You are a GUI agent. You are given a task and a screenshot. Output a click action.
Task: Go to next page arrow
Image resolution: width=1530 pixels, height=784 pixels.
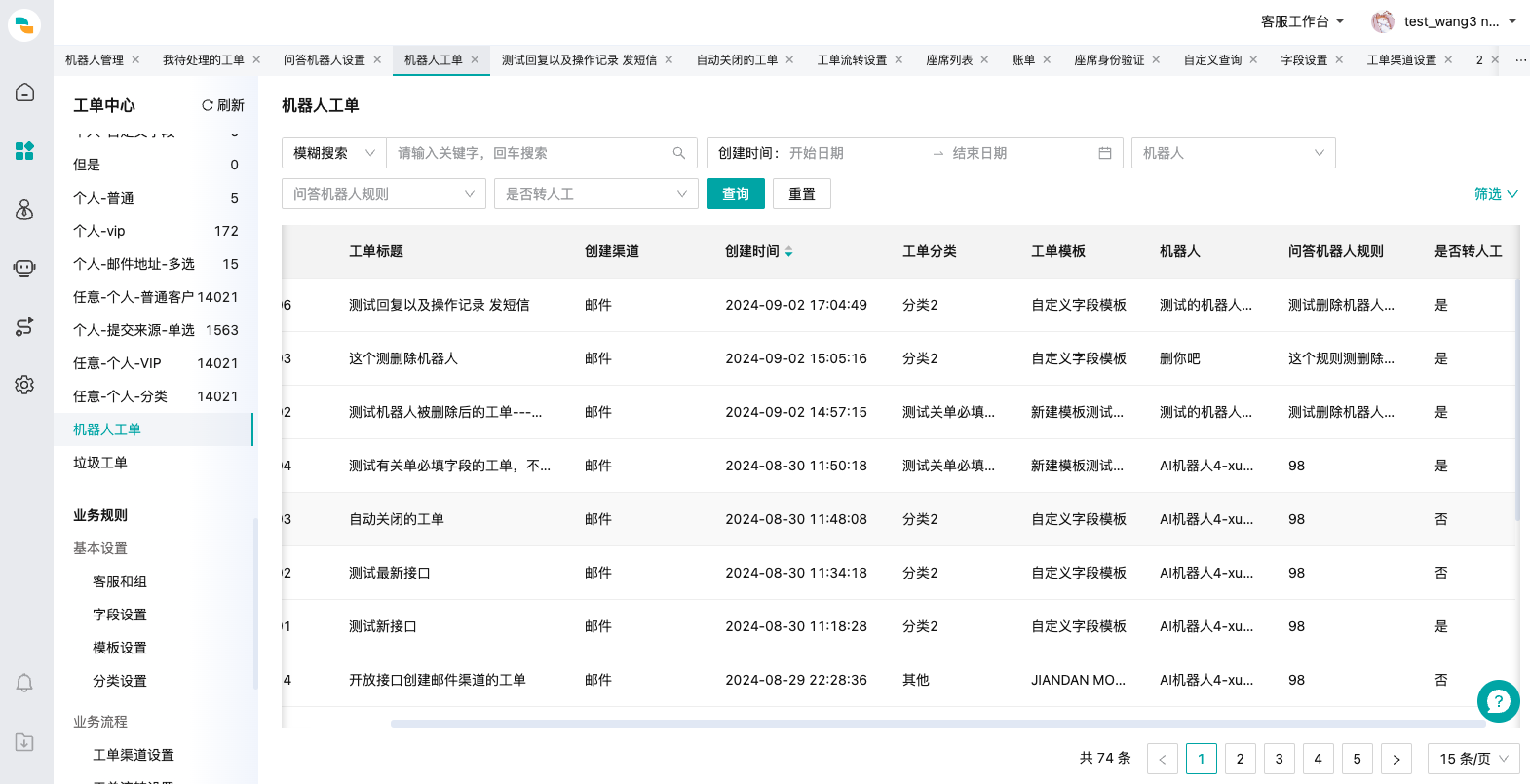(x=1396, y=759)
